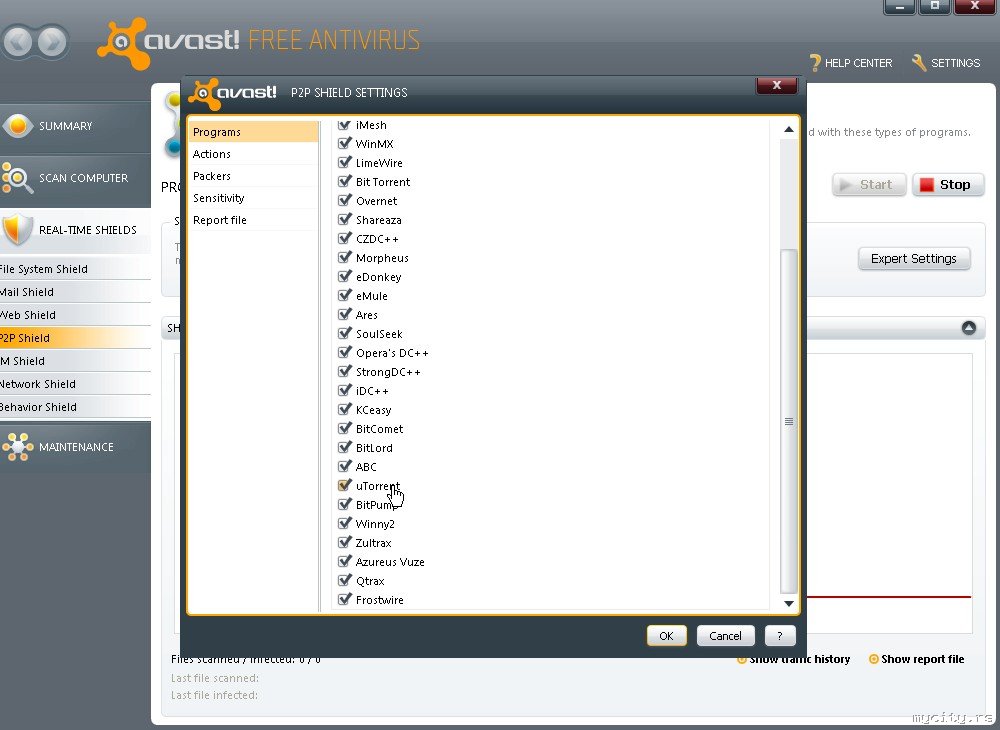This screenshot has width=1000, height=730.
Task: Click the Cancel button
Action: click(725, 636)
